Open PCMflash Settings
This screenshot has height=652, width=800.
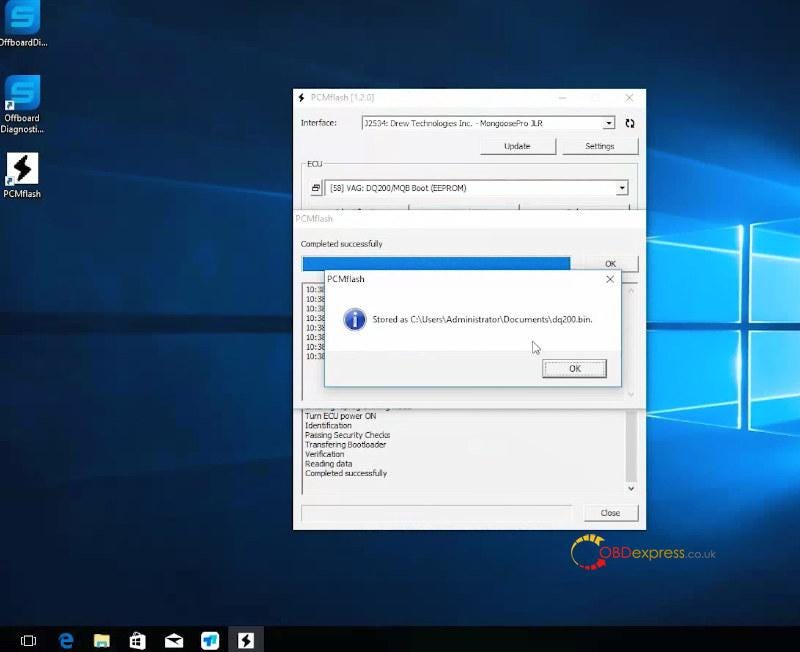(x=599, y=146)
